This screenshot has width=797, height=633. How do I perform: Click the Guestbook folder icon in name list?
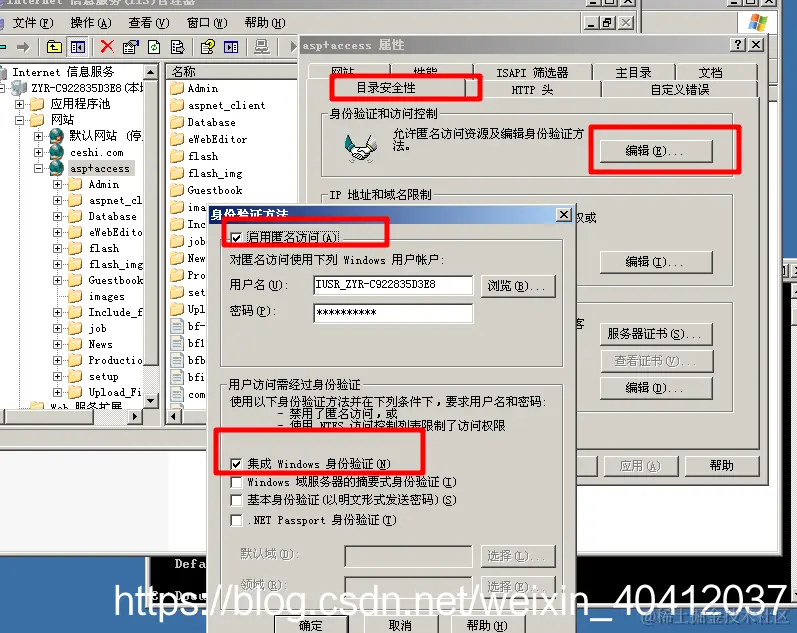tap(177, 190)
